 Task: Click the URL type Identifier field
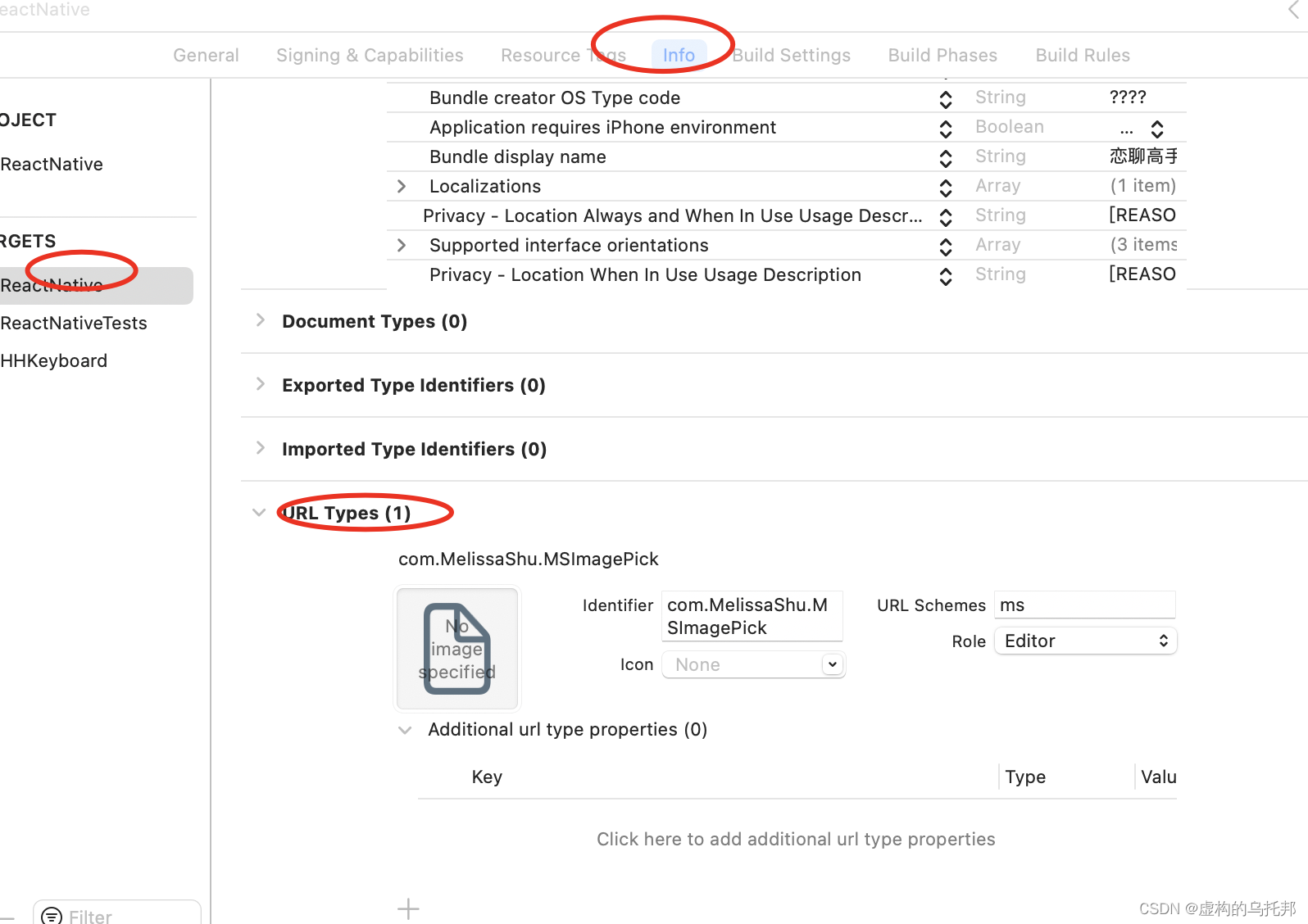pos(752,616)
